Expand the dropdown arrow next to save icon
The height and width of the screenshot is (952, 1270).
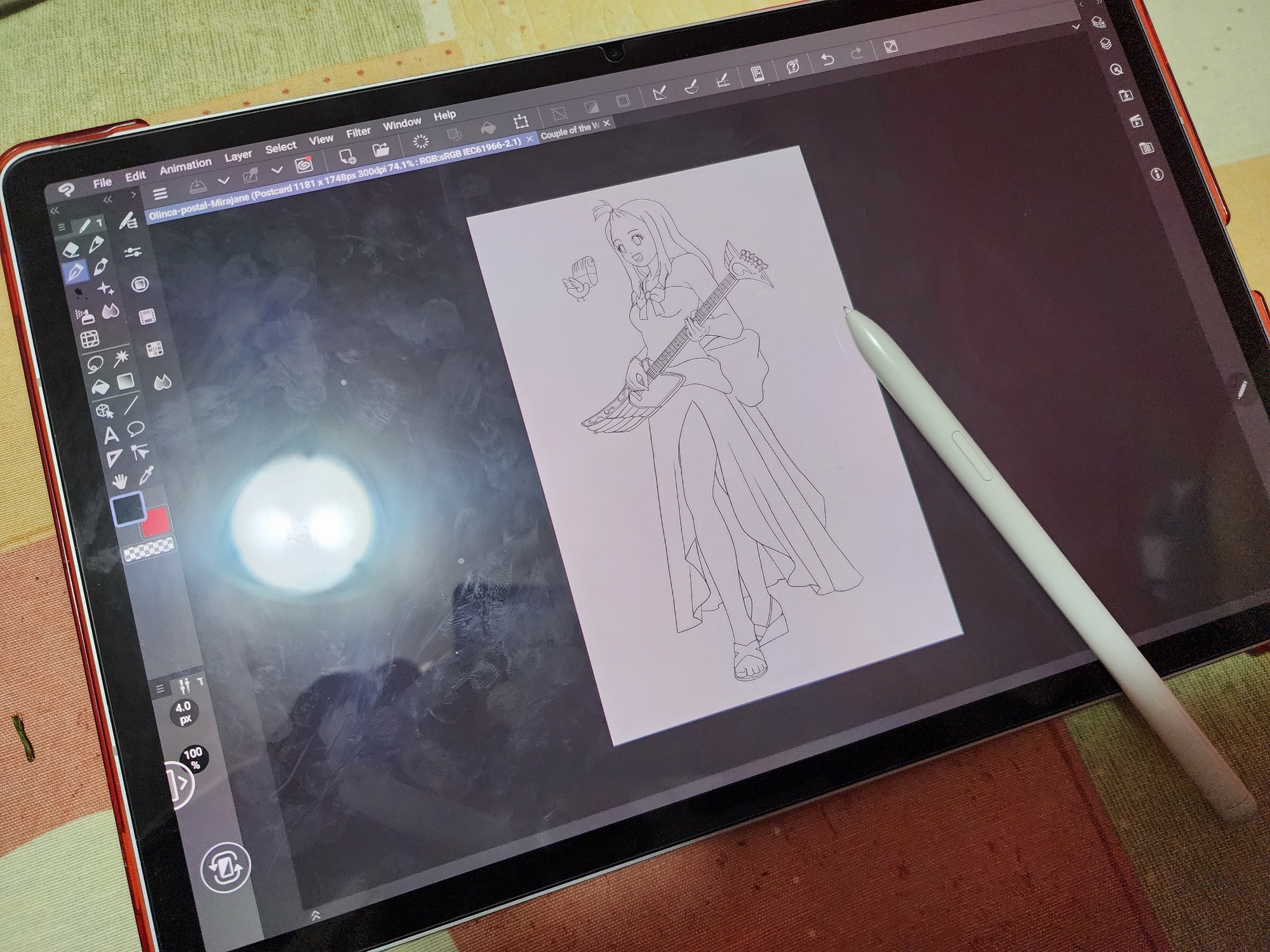pyautogui.click(x=224, y=181)
